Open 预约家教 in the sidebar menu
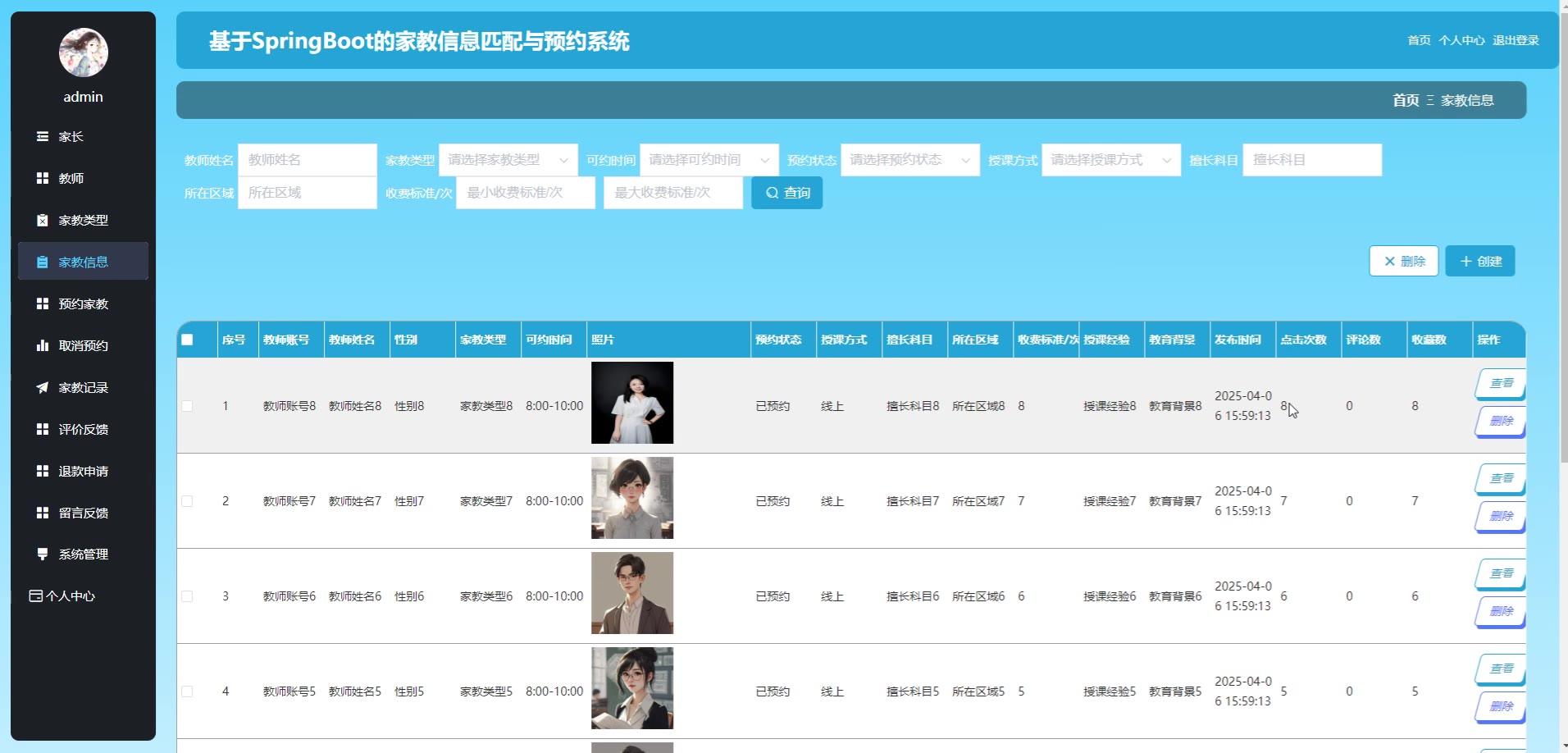 point(84,303)
